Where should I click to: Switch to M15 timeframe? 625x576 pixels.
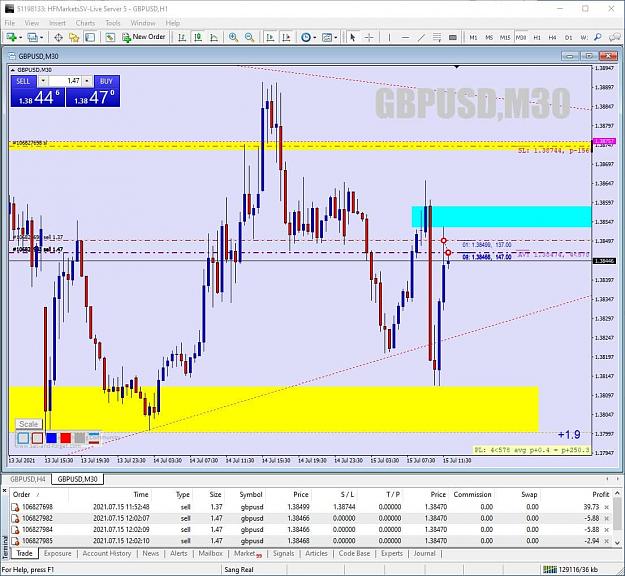point(505,37)
